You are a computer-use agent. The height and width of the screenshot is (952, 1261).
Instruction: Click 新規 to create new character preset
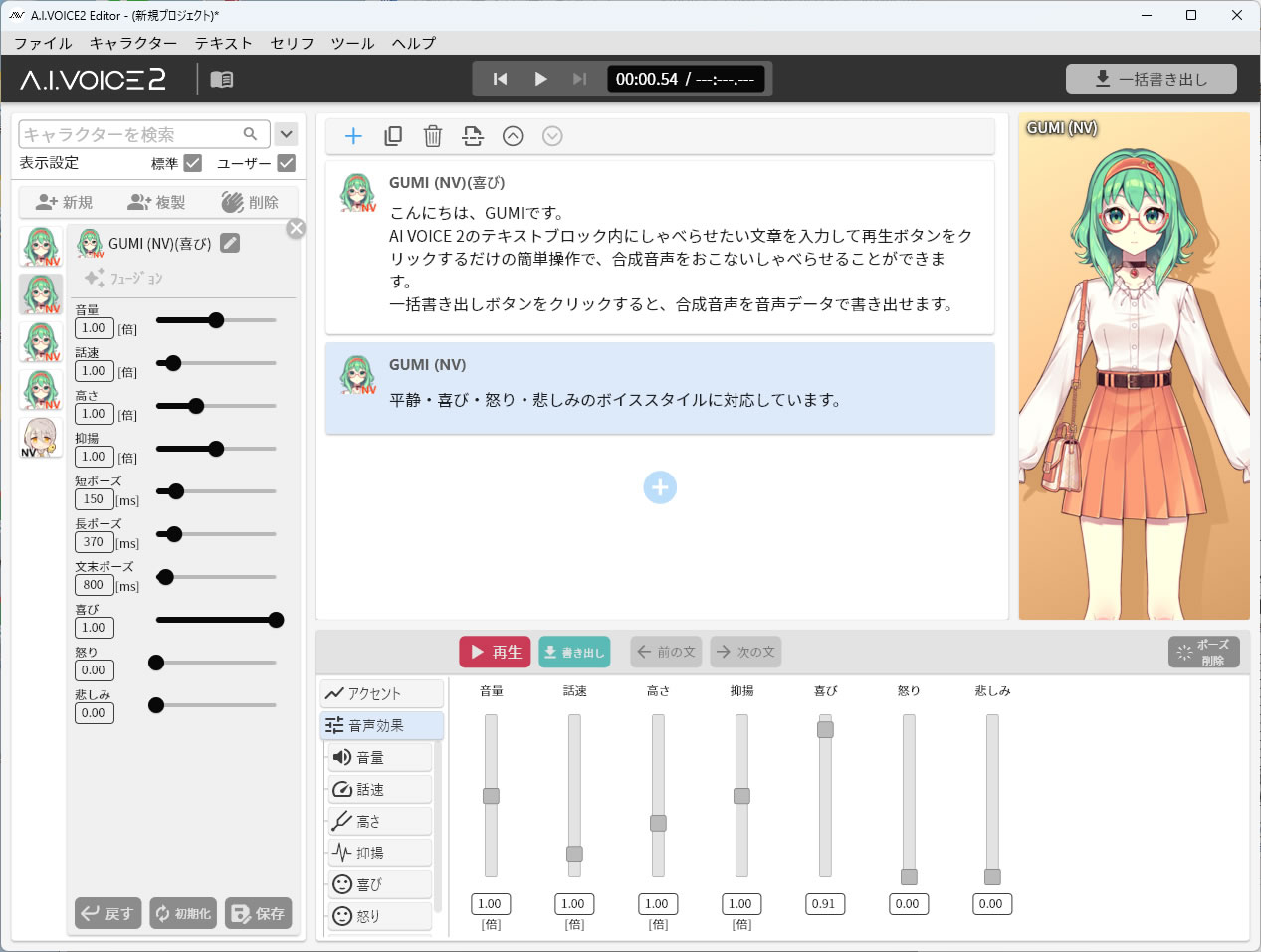[x=64, y=202]
